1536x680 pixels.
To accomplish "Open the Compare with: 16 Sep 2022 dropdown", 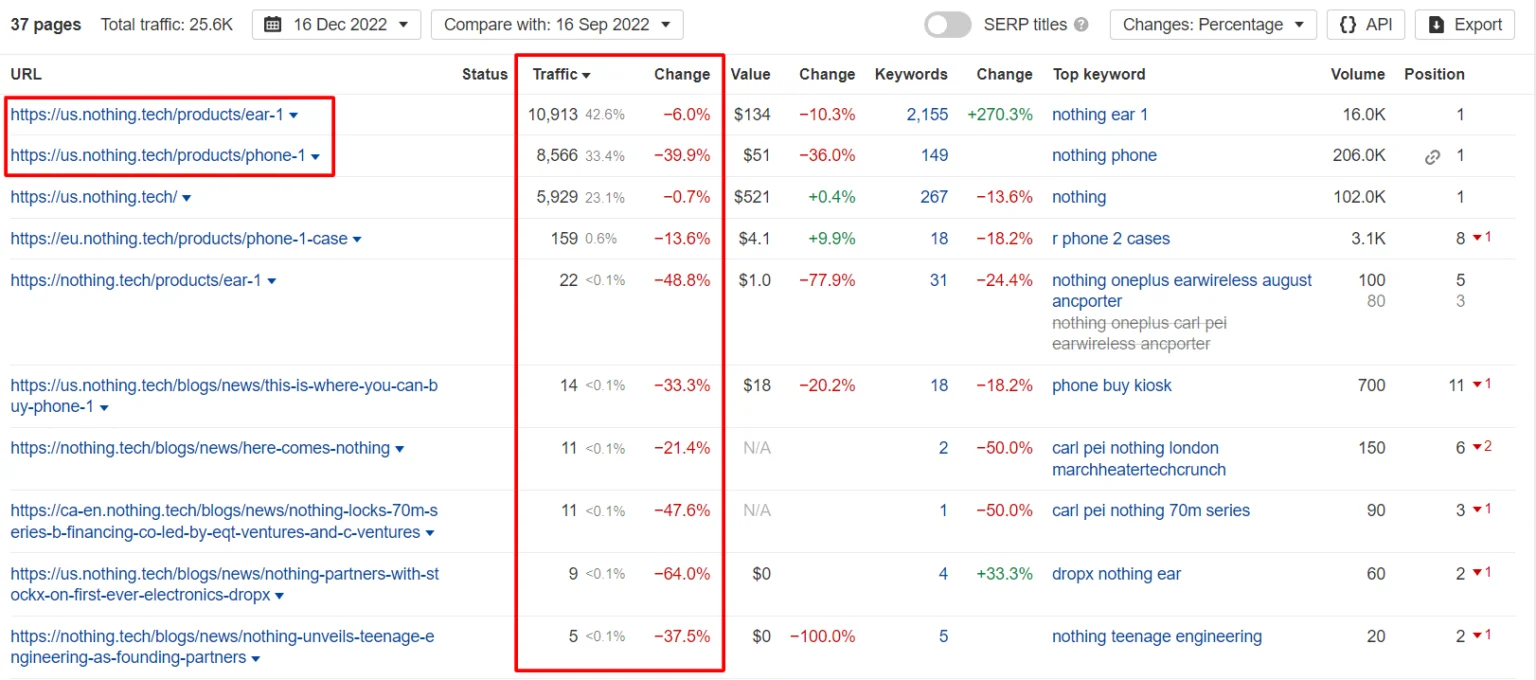I will pyautogui.click(x=557, y=24).
